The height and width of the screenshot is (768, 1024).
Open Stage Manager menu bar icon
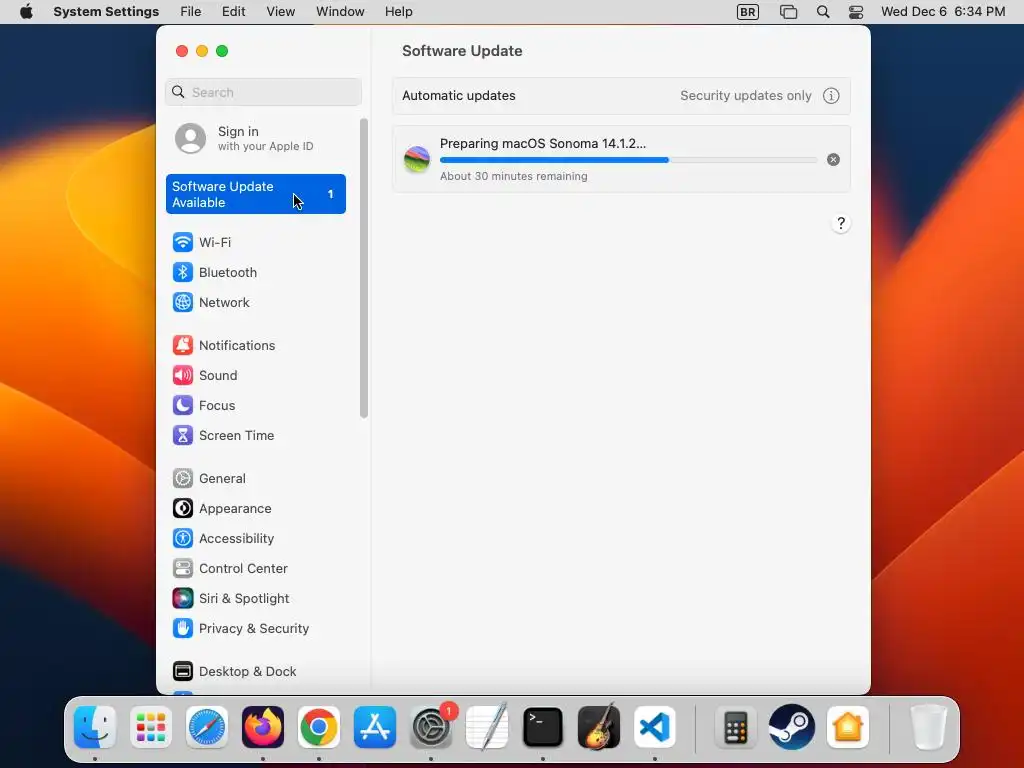coord(788,12)
